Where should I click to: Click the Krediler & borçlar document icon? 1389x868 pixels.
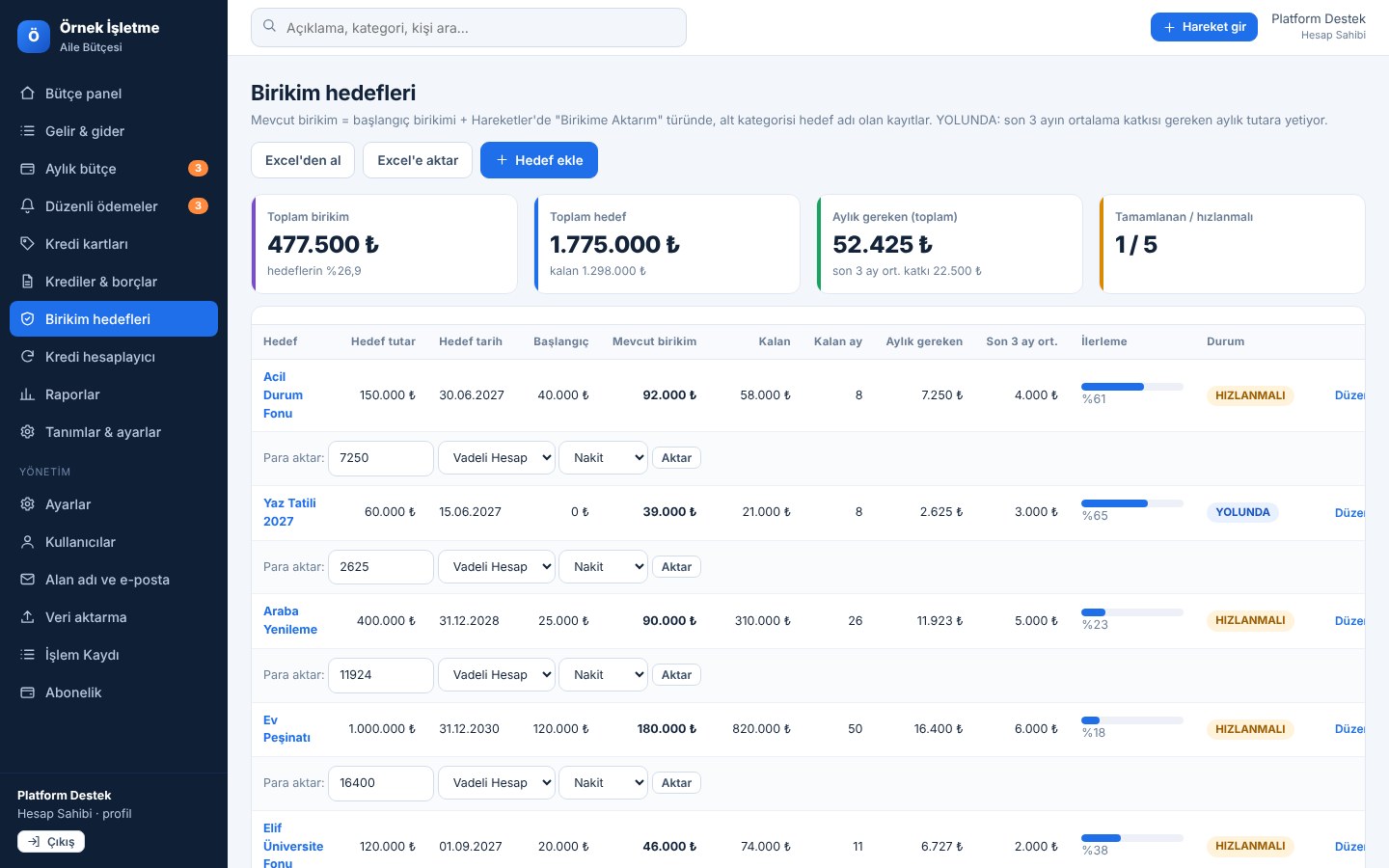pyautogui.click(x=27, y=282)
